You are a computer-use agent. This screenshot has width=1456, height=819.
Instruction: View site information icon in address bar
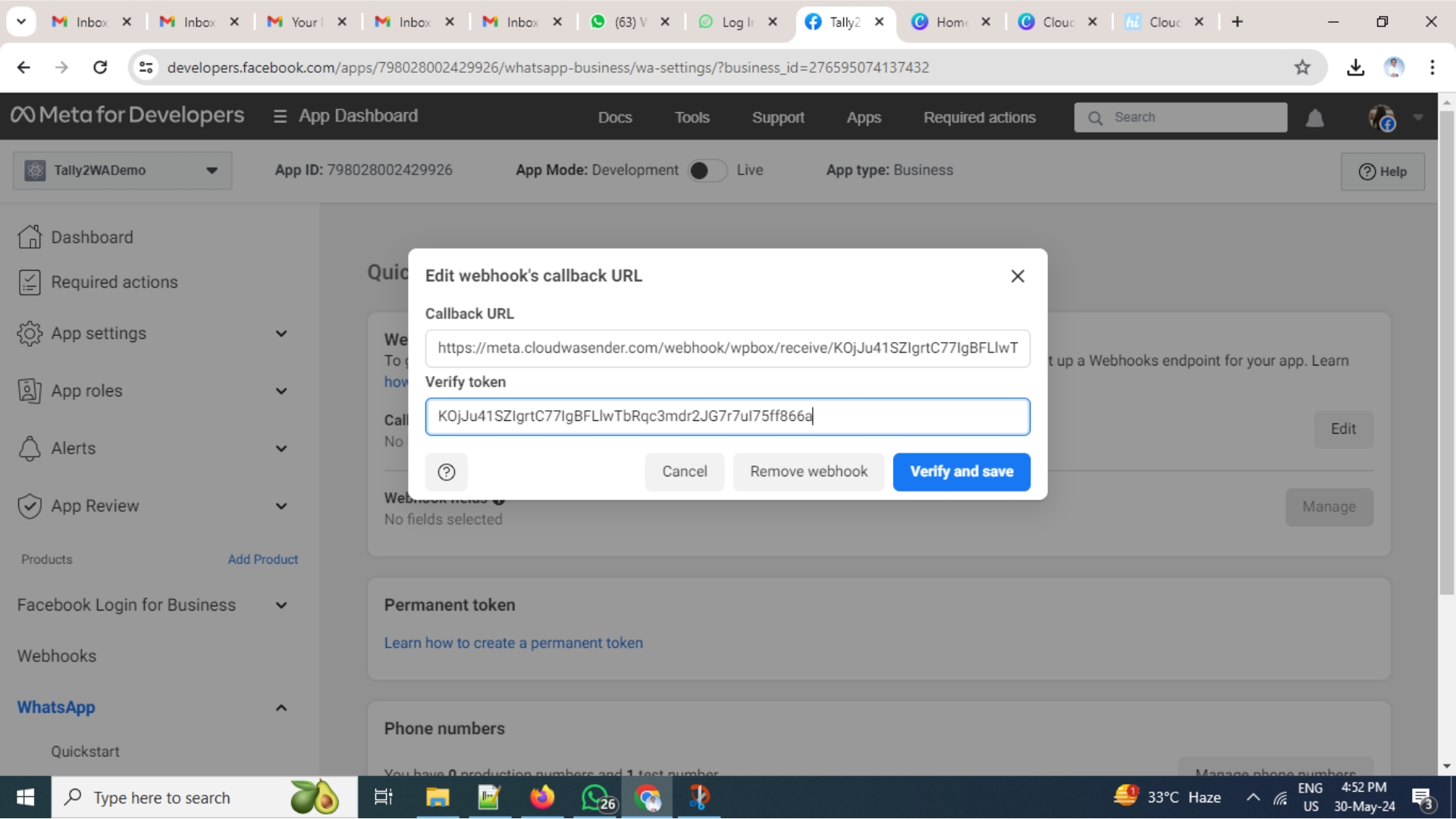tap(146, 67)
